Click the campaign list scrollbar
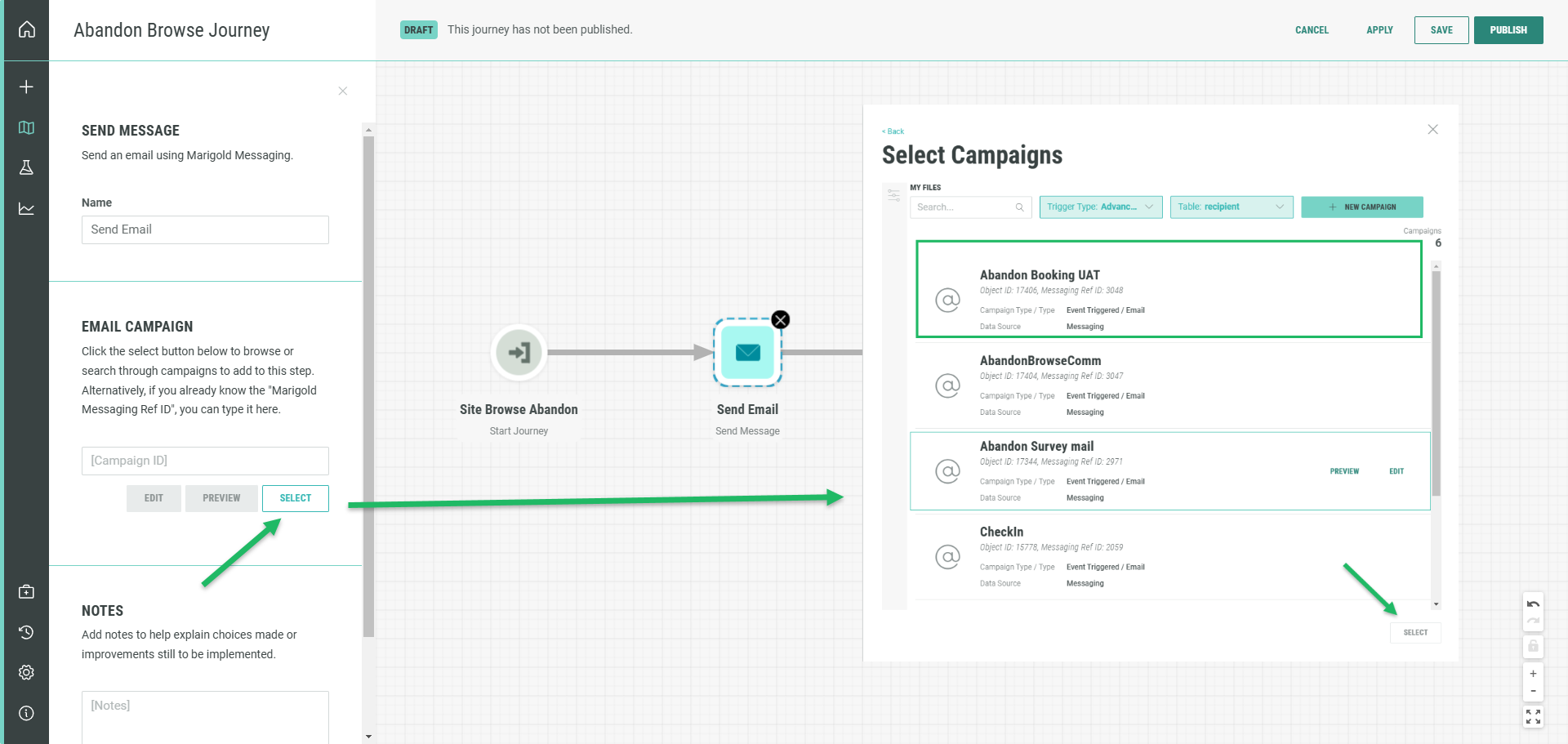 click(1436, 384)
